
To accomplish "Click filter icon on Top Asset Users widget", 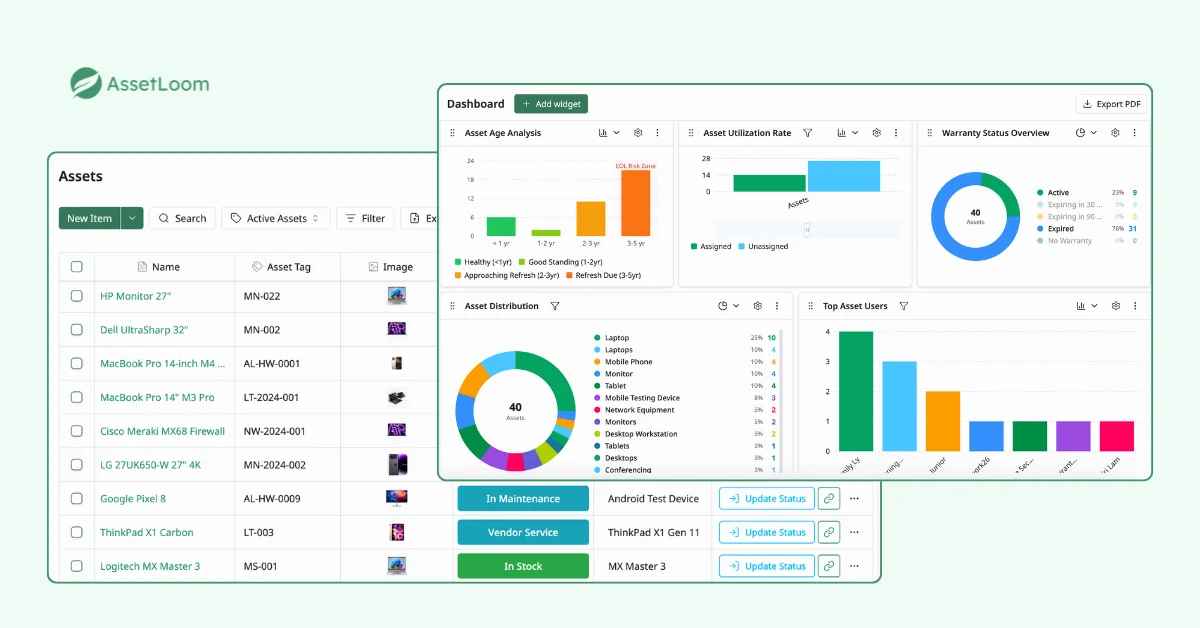I will click(903, 306).
